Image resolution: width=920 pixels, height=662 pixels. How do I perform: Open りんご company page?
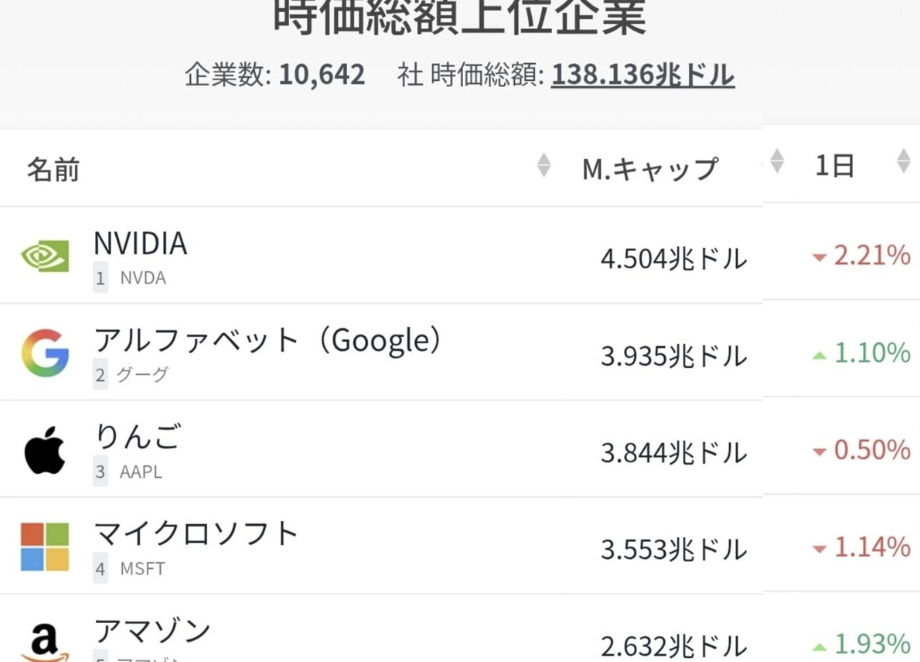click(138, 437)
